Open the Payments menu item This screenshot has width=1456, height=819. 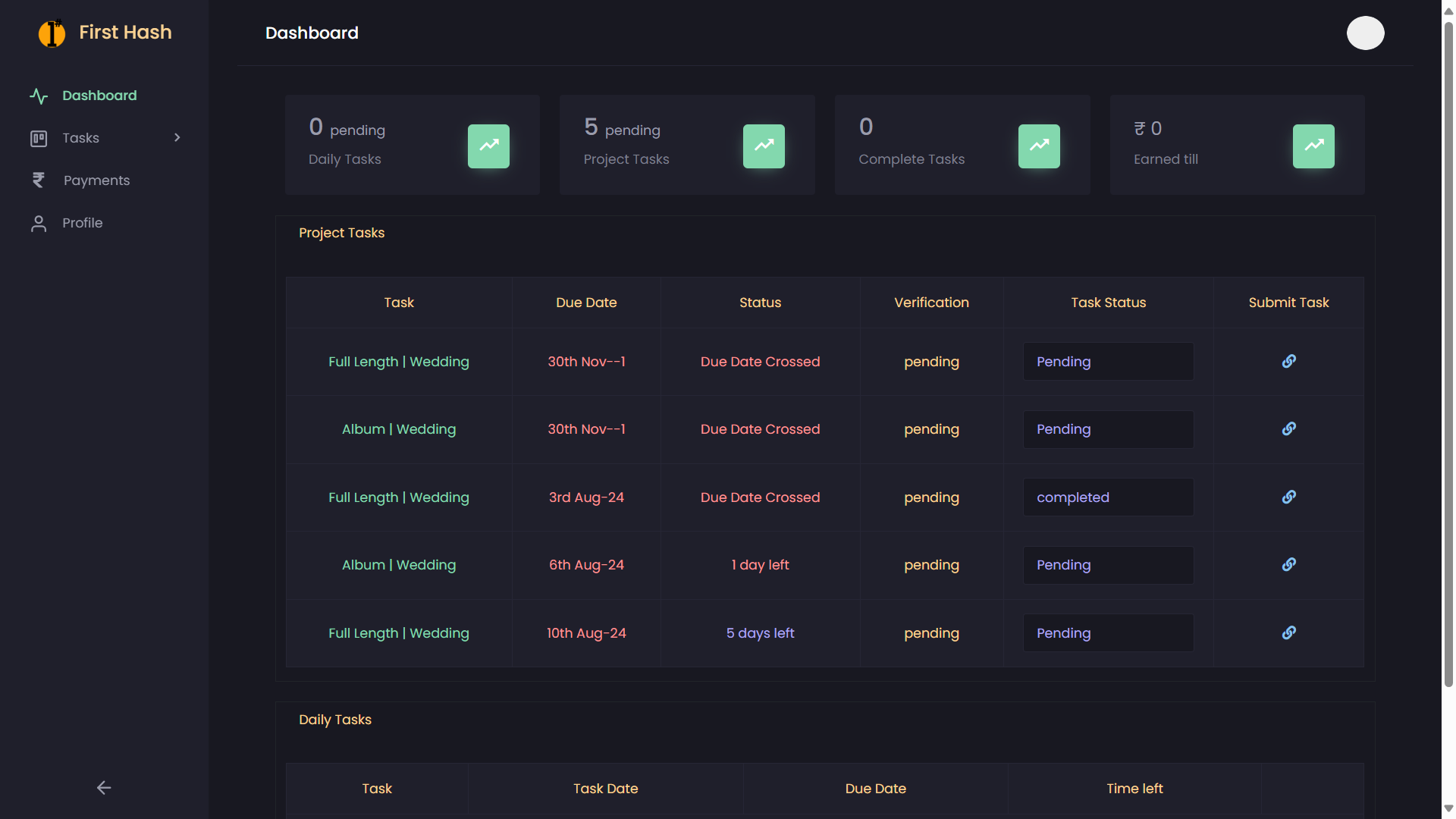click(x=96, y=180)
